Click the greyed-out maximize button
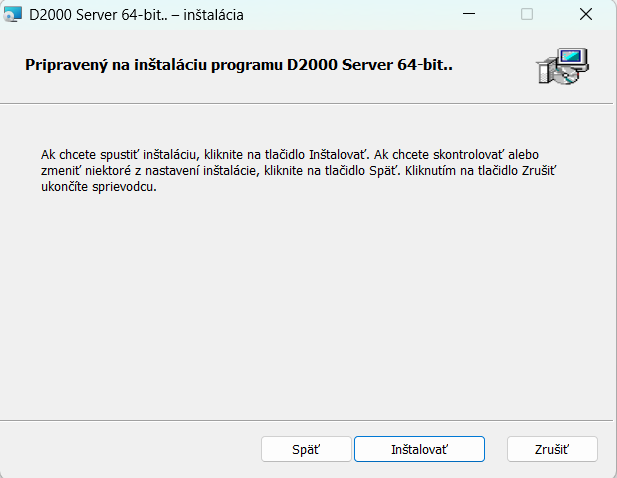The height and width of the screenshot is (478, 617). tap(527, 15)
